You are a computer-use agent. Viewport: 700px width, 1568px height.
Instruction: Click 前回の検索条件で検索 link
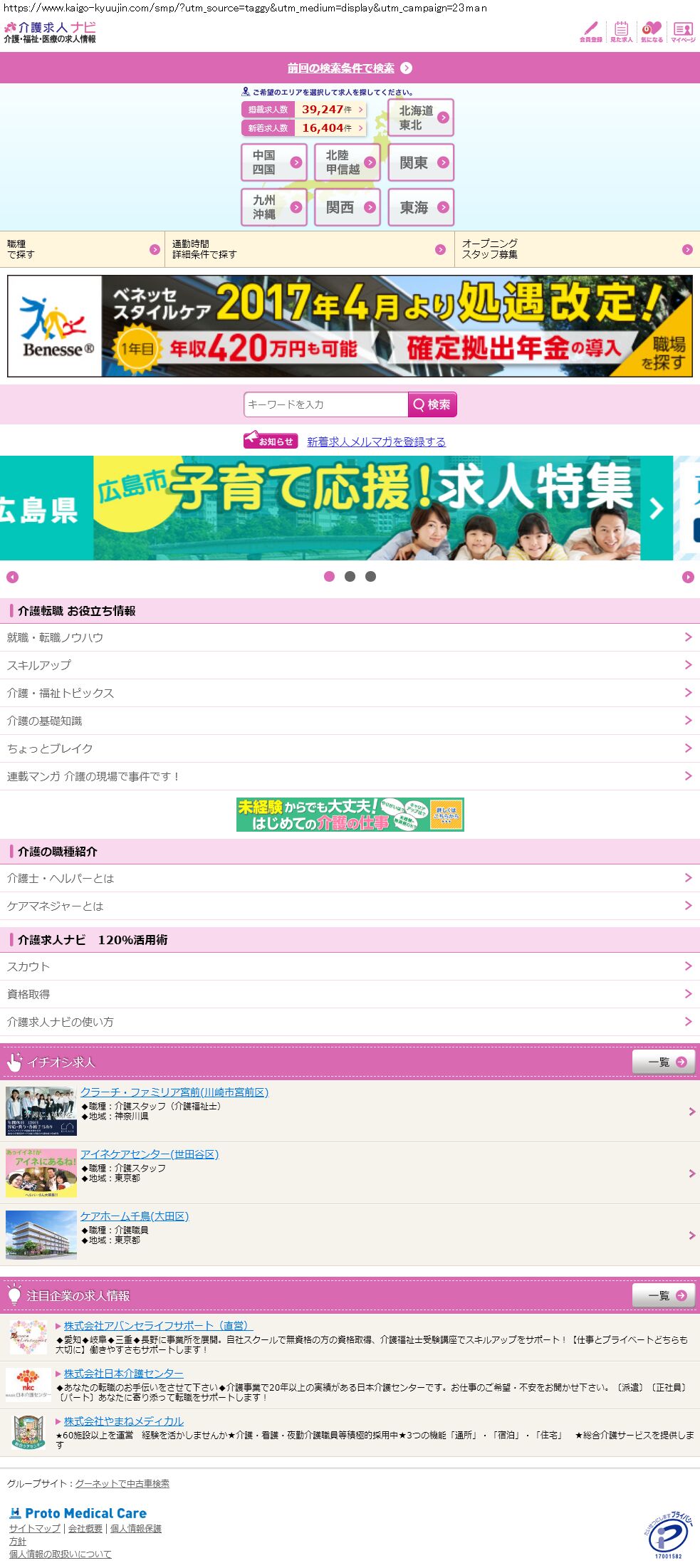click(x=340, y=68)
